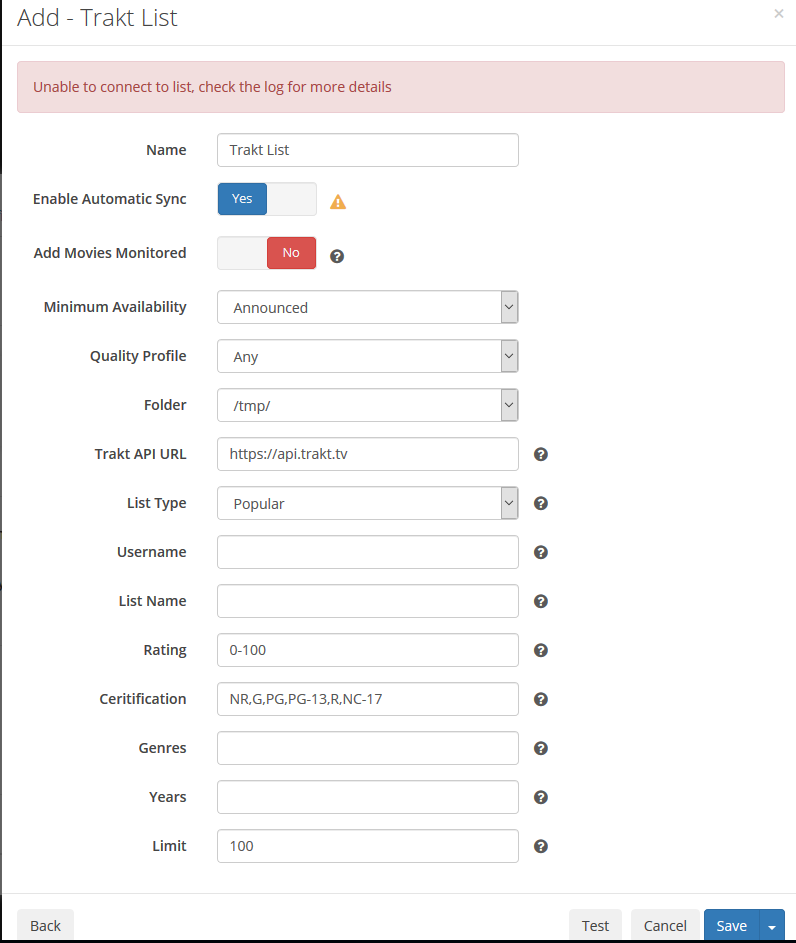Click the 'Minimum Availability' label
The height and width of the screenshot is (943, 796).
click(115, 307)
